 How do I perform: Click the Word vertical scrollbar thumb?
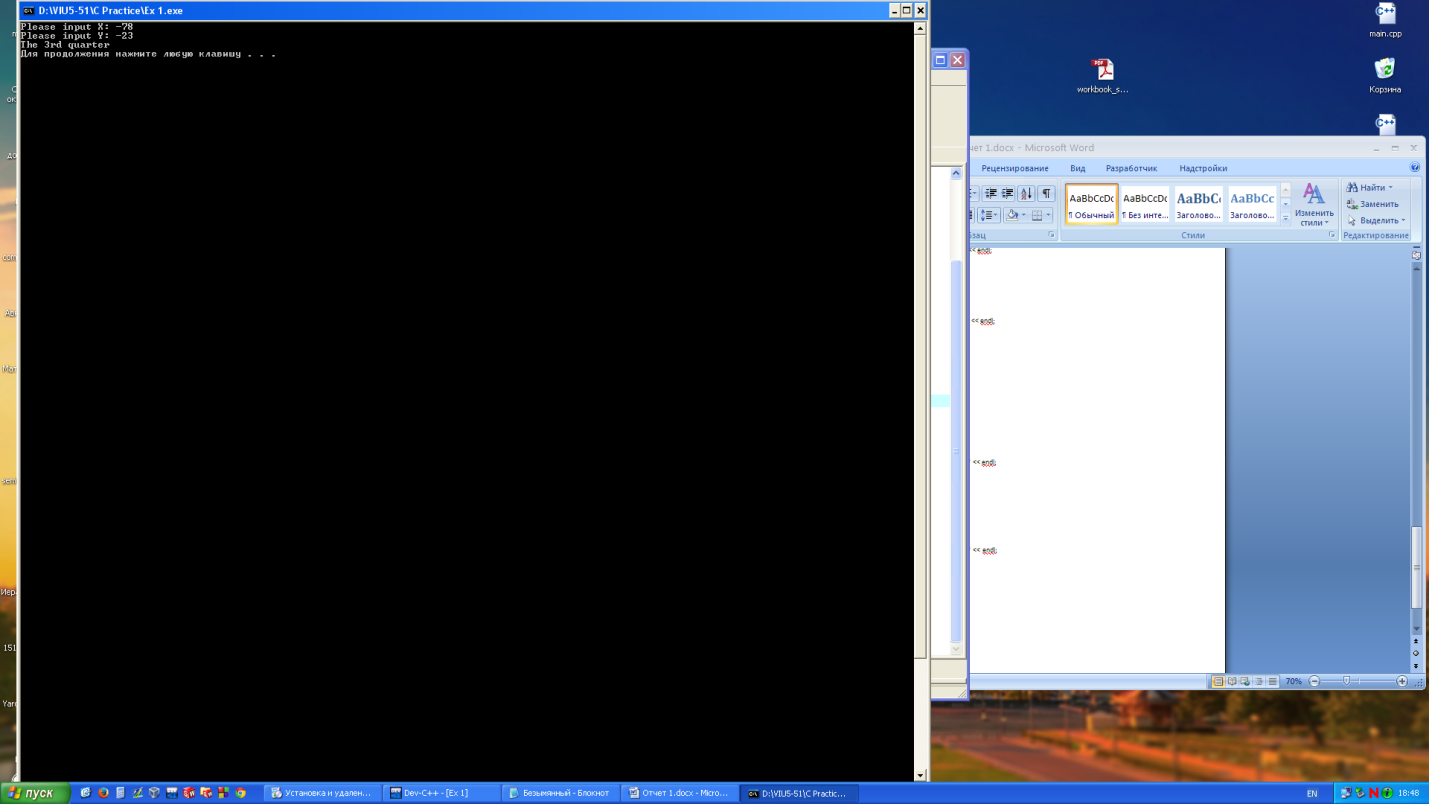(1416, 567)
